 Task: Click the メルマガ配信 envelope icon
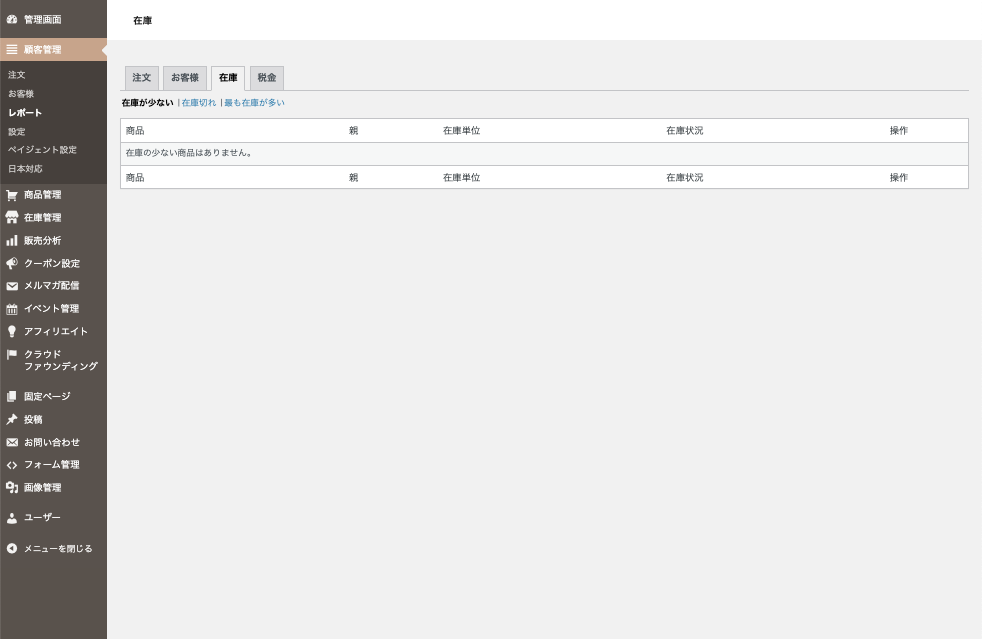pyautogui.click(x=12, y=286)
